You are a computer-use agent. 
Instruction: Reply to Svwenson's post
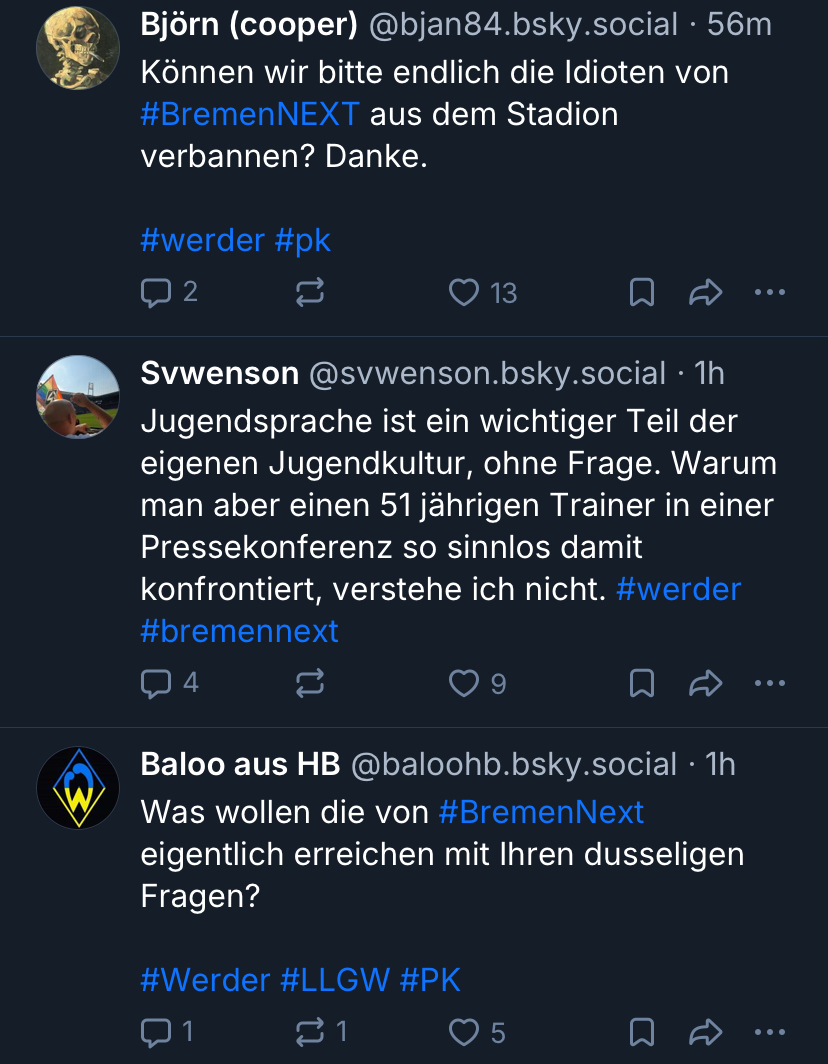point(156,683)
